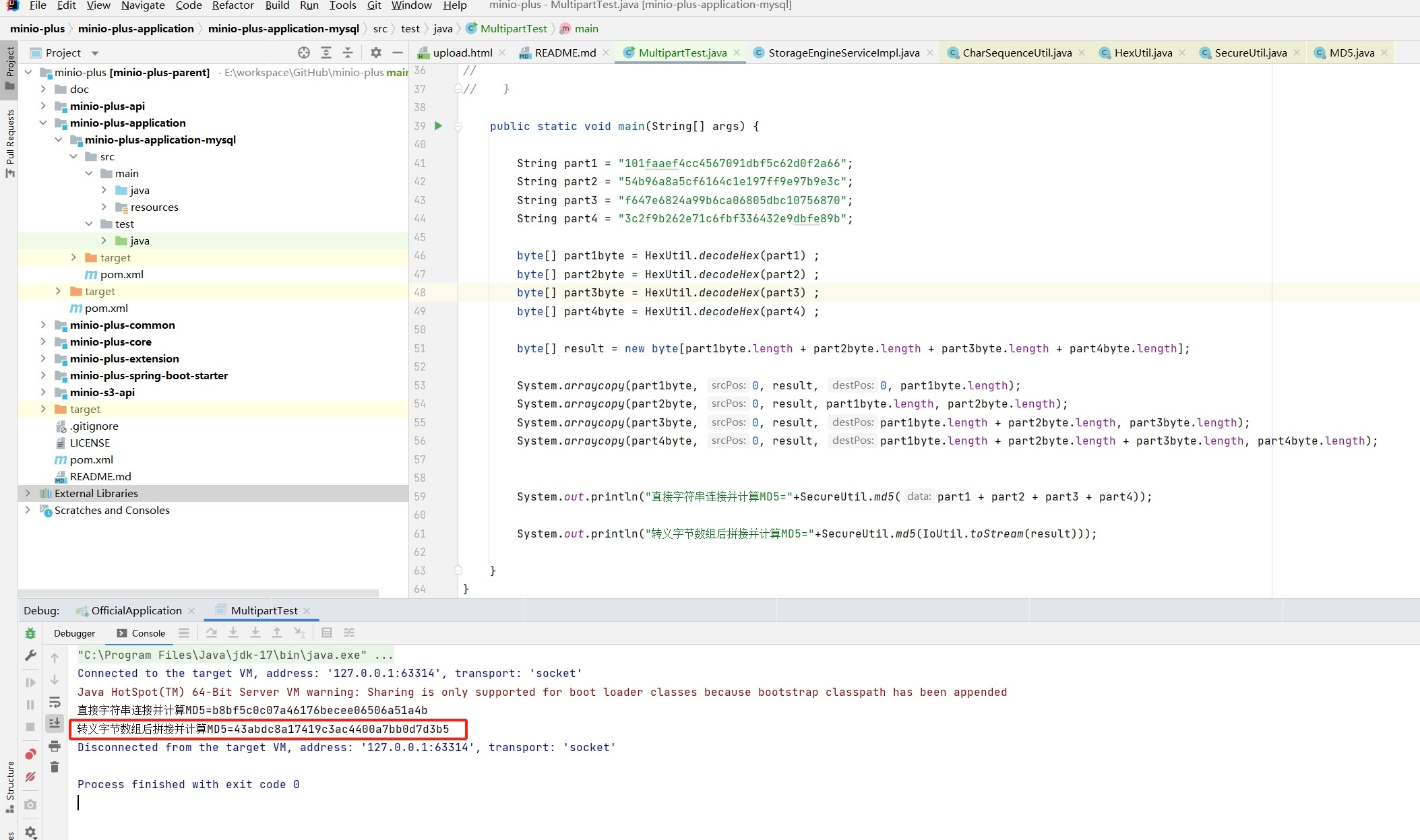Click the Project tree horizontal scrollbar
Screen dimensions: 1420x840
coord(198,593)
